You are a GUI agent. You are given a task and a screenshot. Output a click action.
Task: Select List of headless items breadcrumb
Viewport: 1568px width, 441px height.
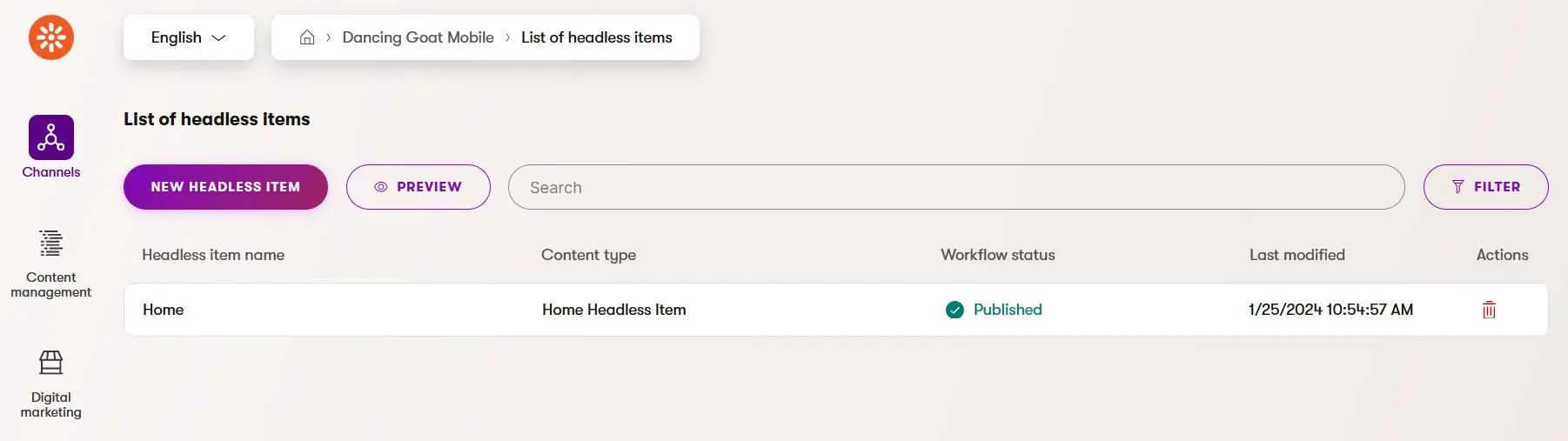[597, 37]
